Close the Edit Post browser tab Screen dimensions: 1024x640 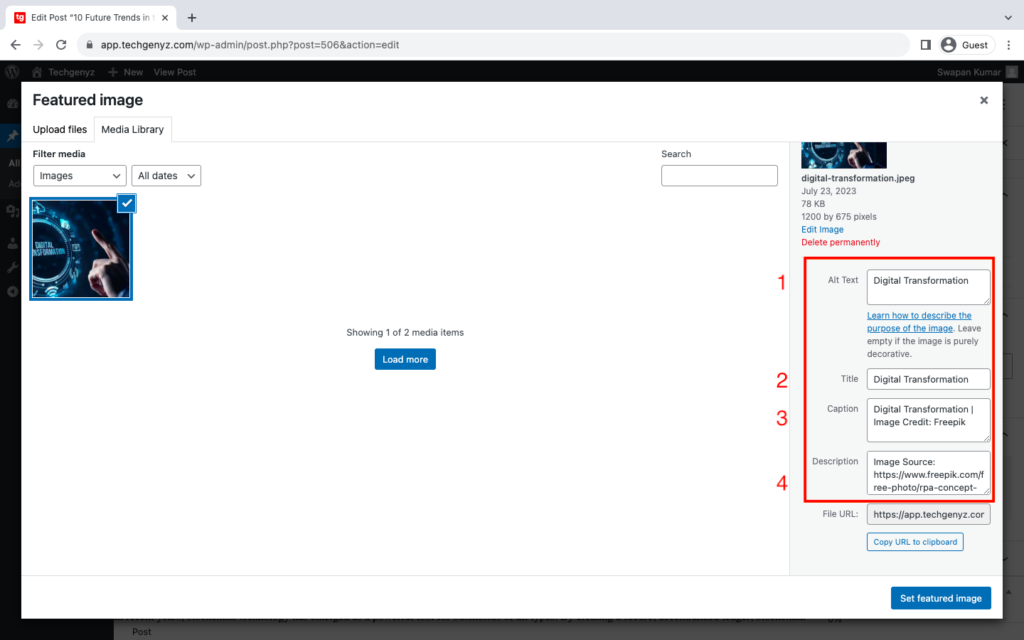(165, 18)
